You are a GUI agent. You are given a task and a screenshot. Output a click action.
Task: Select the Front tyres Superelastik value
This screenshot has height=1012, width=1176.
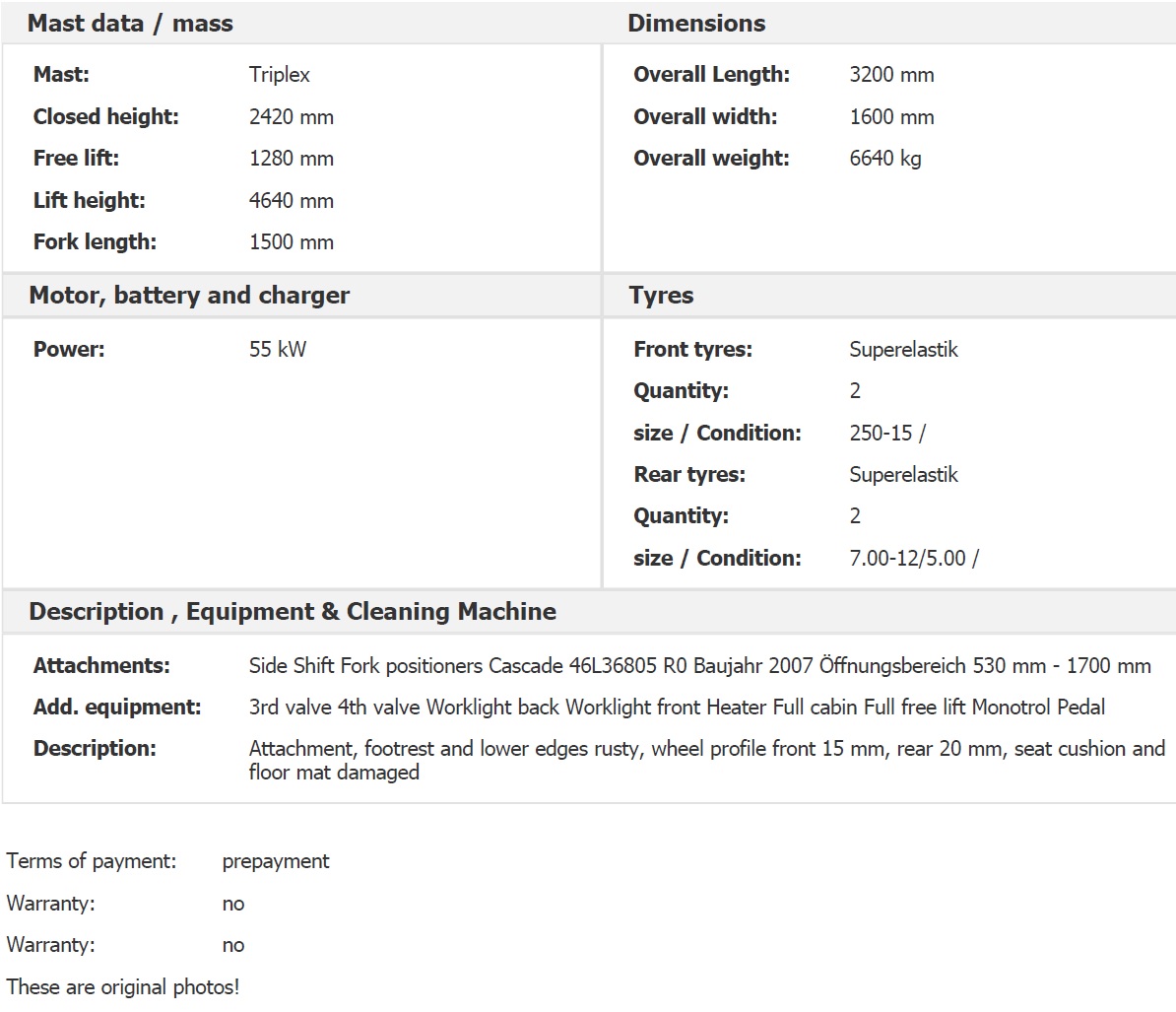coord(903,350)
